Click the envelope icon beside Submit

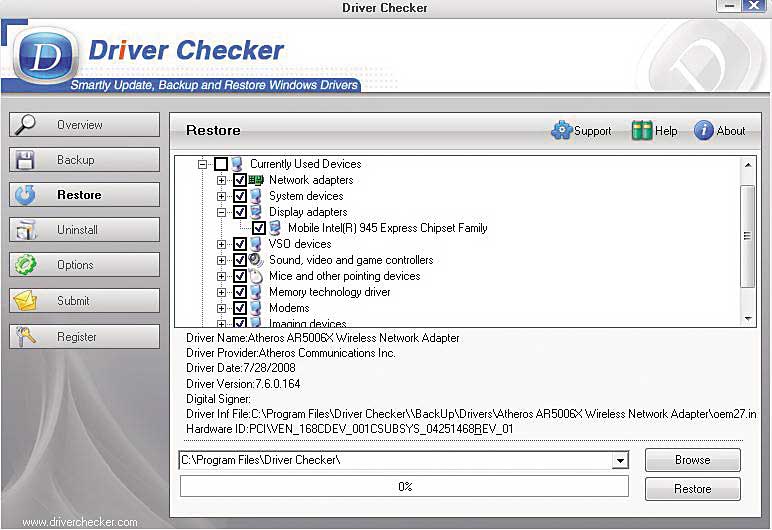point(25,300)
